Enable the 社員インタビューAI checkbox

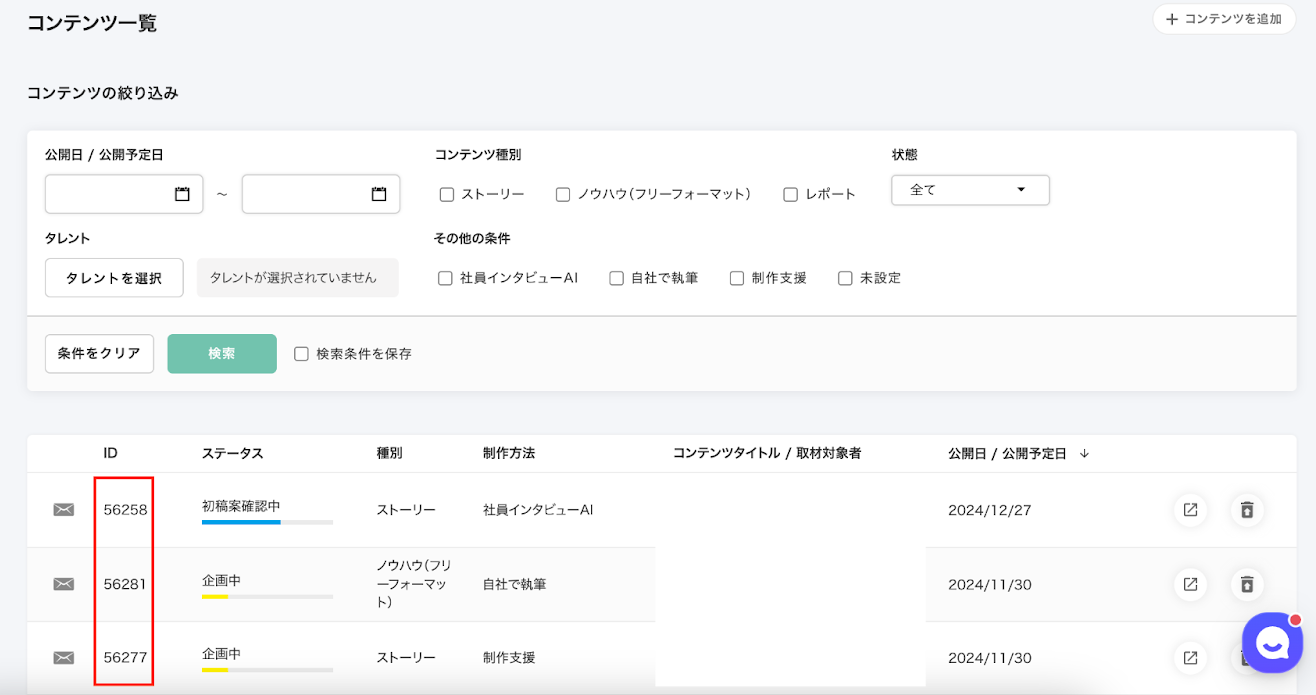pos(446,278)
